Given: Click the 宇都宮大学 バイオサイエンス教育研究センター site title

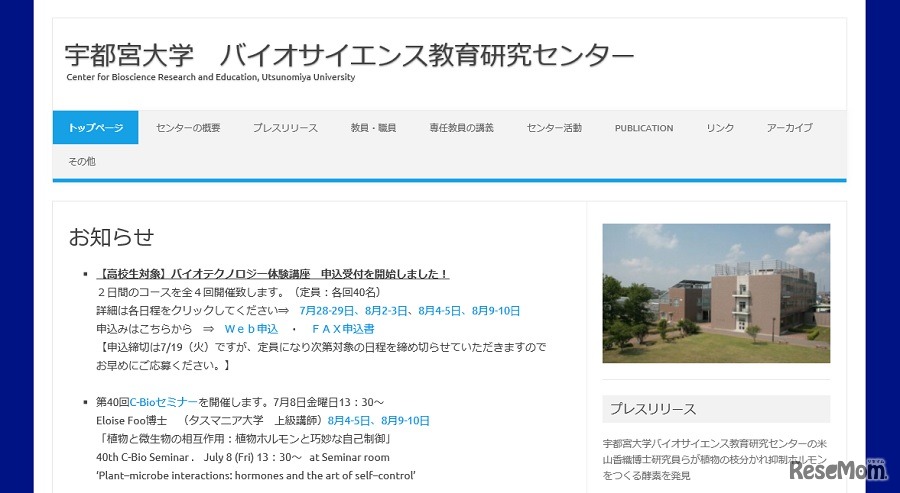Looking at the screenshot, I should pos(349,55).
